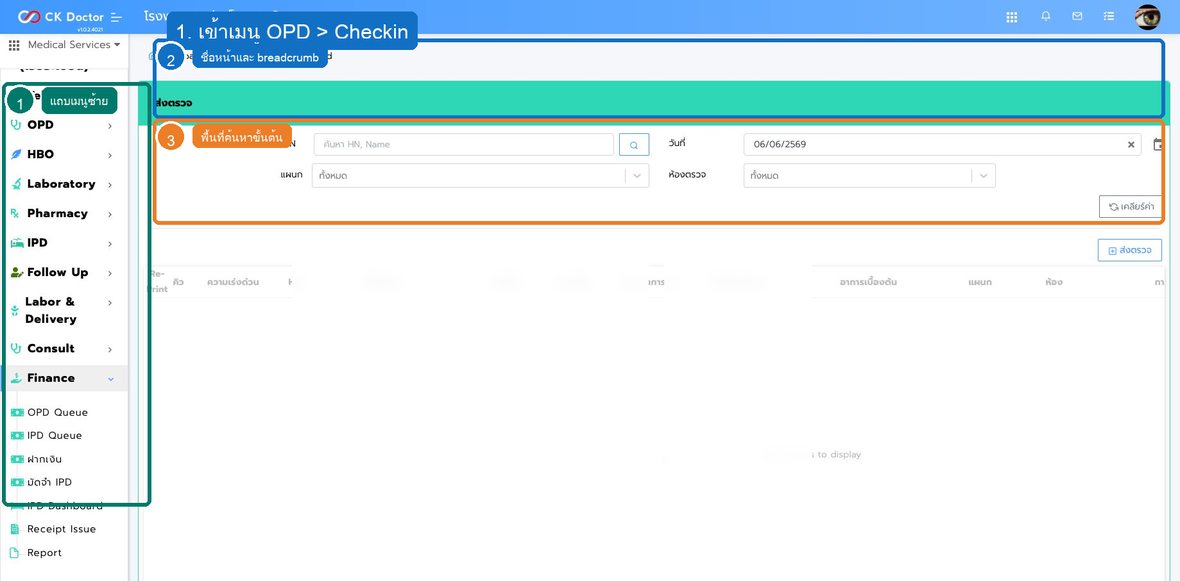Screen dimensions: 1180x581
Task: Open the Report menu item
Action: (x=44, y=552)
